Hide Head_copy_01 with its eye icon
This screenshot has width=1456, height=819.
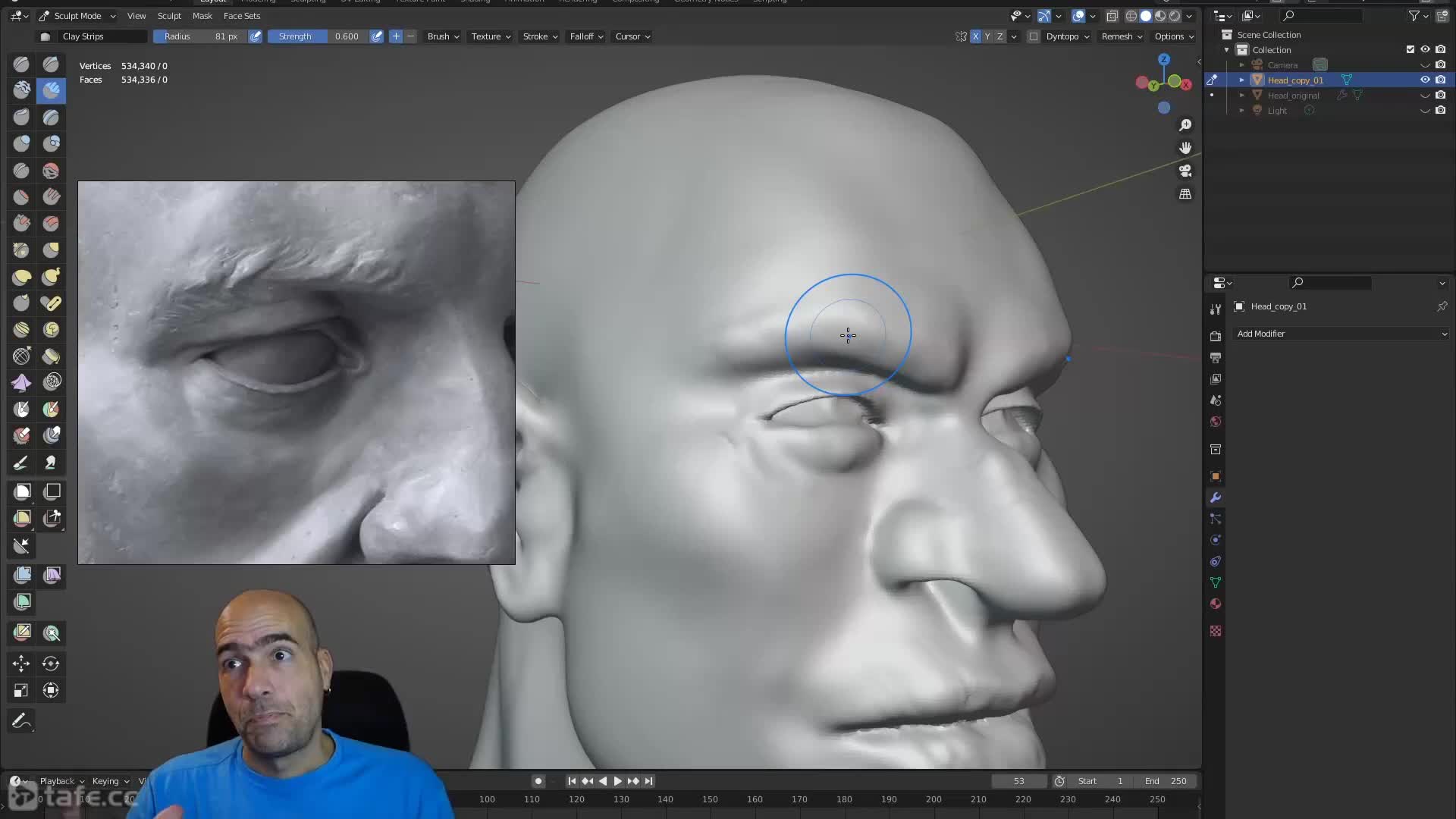tap(1425, 80)
